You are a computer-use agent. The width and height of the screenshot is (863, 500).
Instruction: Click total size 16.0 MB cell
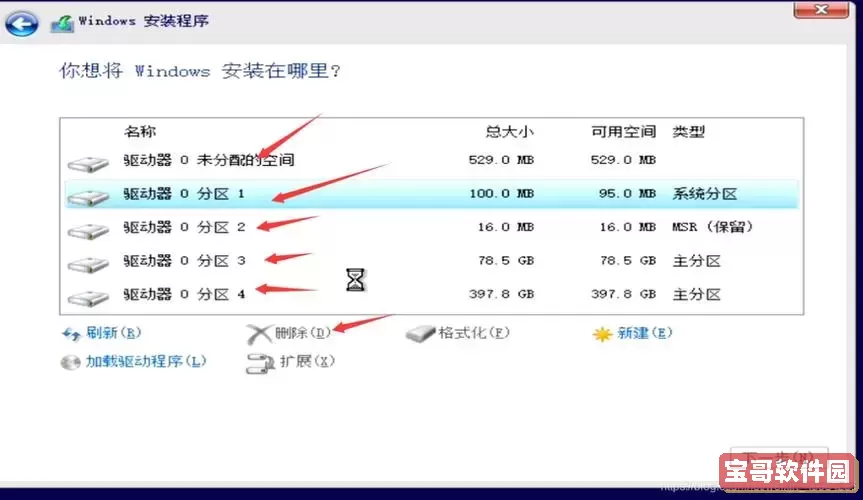(506, 227)
